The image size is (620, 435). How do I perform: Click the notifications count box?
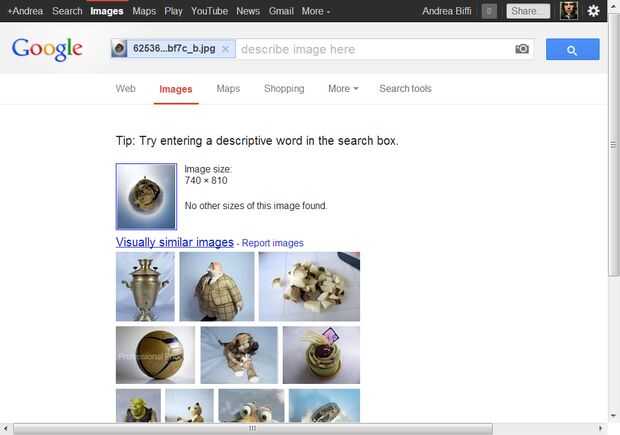coord(489,11)
